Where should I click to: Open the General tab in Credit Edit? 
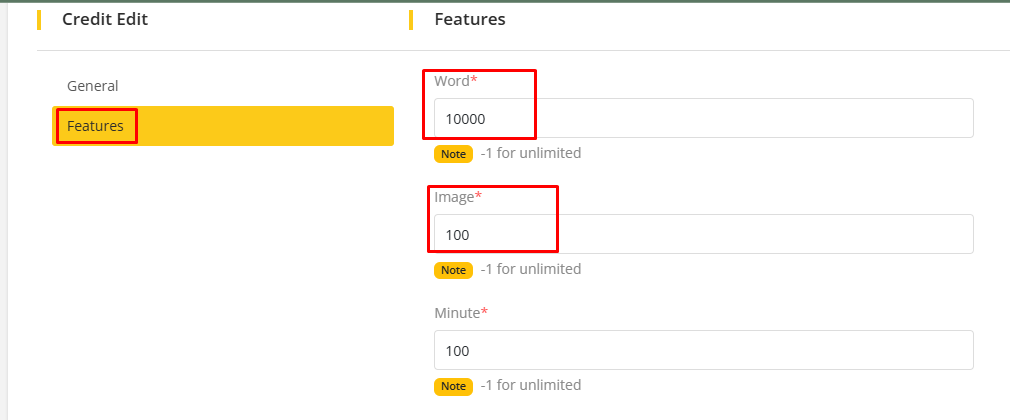[x=92, y=86]
